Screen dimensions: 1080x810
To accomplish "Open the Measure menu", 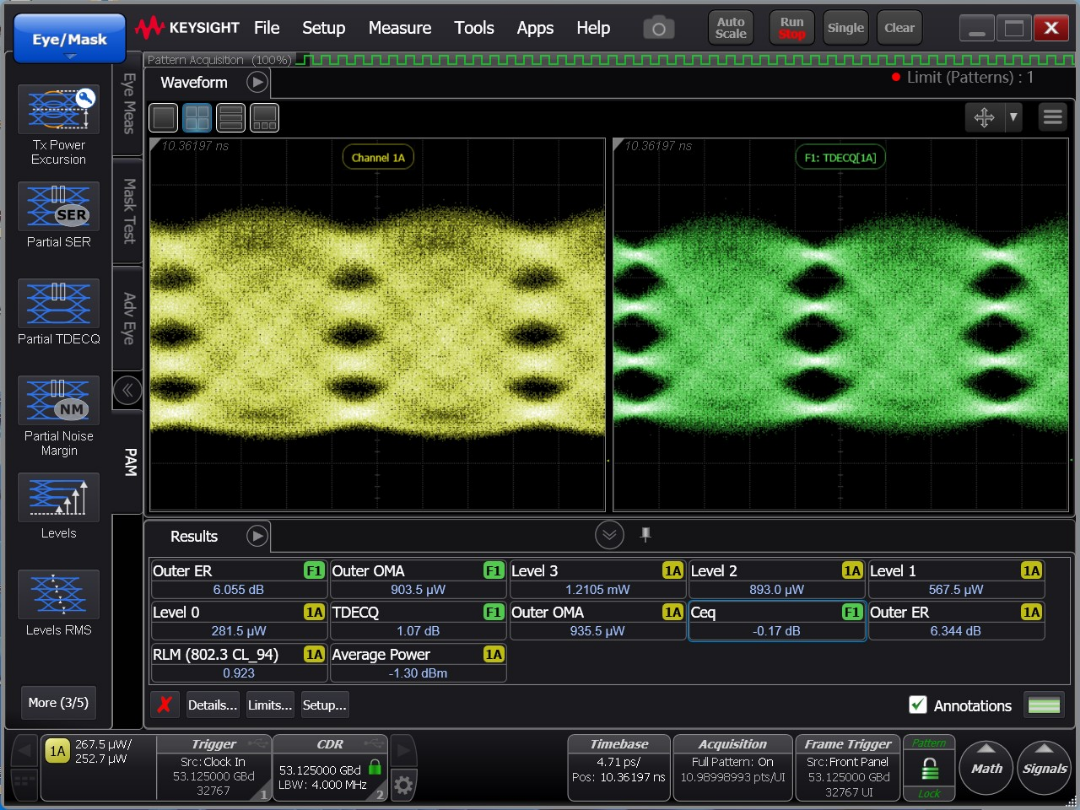I will [399, 28].
